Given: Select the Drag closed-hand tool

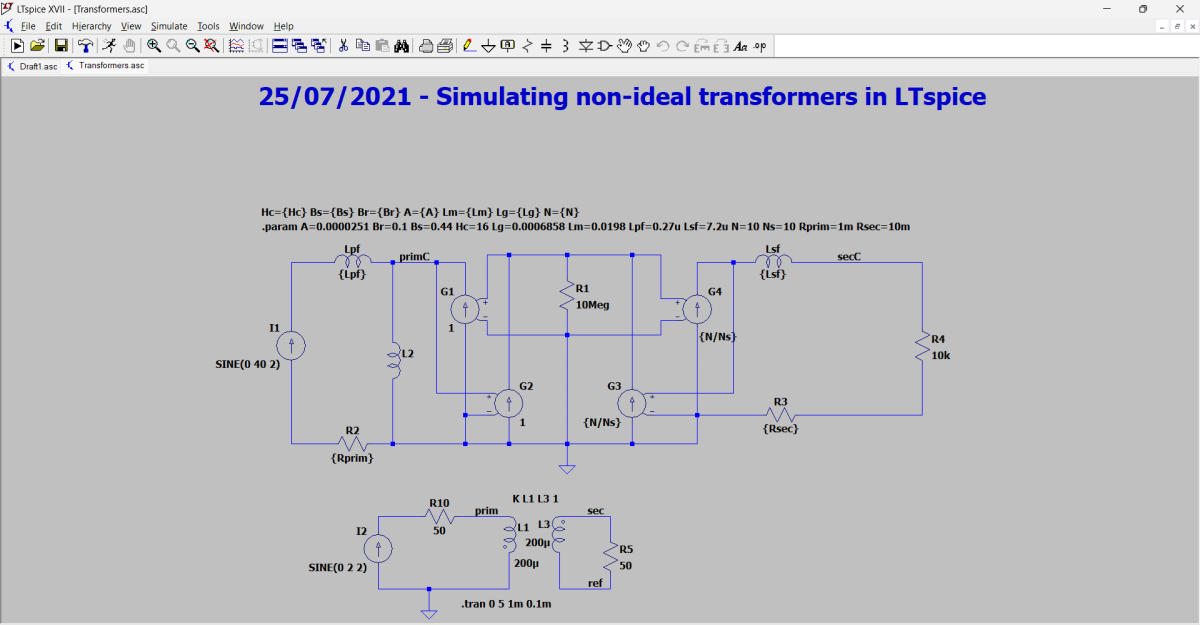Looking at the screenshot, I should 643,45.
